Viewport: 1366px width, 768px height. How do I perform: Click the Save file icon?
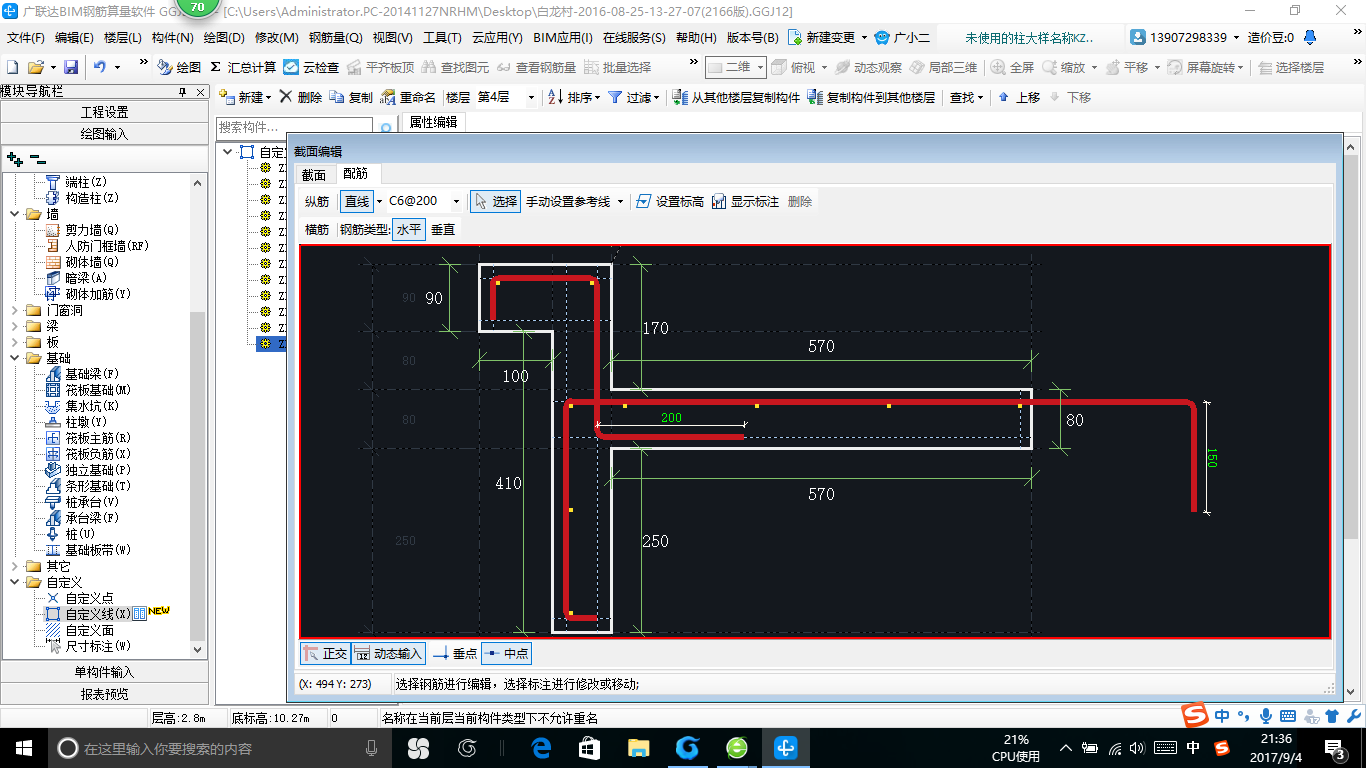(x=71, y=67)
